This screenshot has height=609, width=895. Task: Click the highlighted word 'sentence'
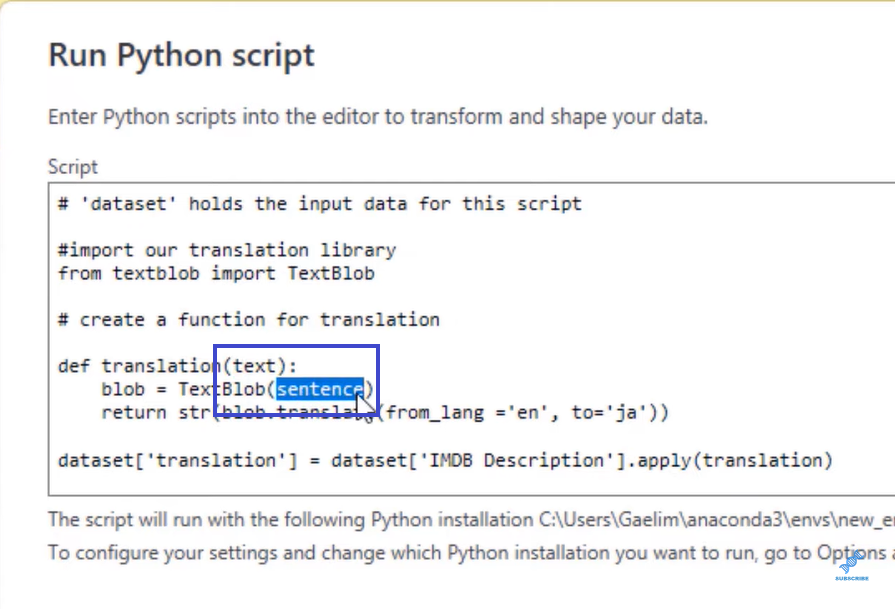pyautogui.click(x=319, y=389)
